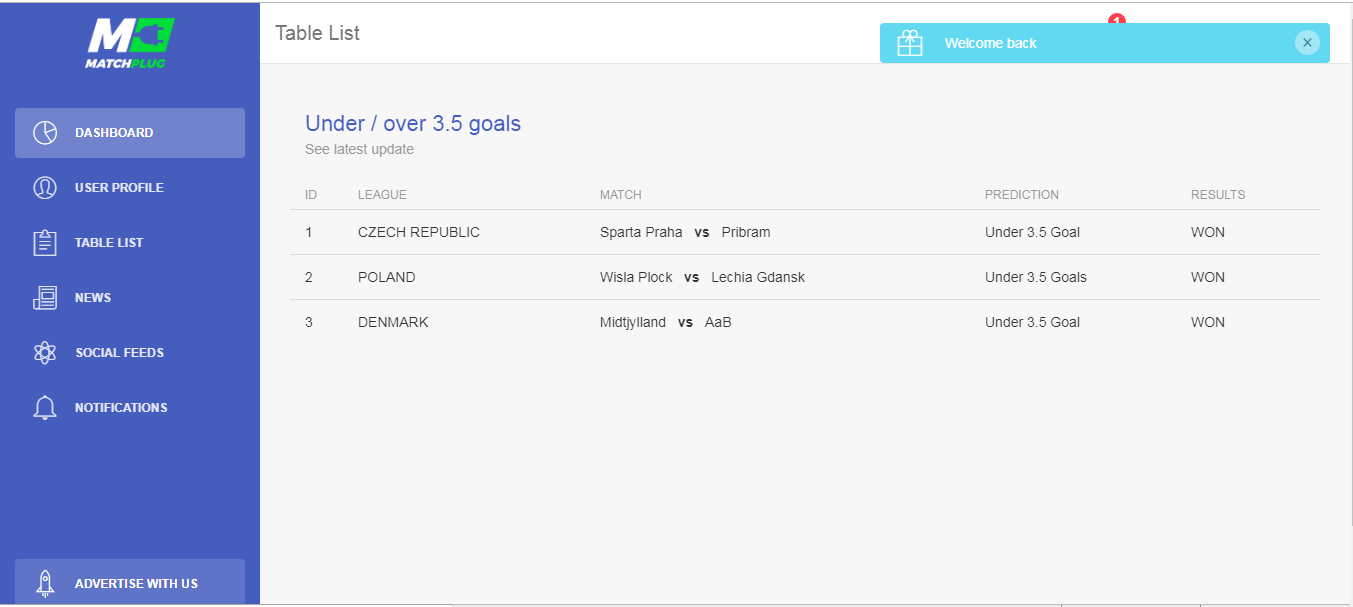Click the Notifications bell icon

coord(45,408)
